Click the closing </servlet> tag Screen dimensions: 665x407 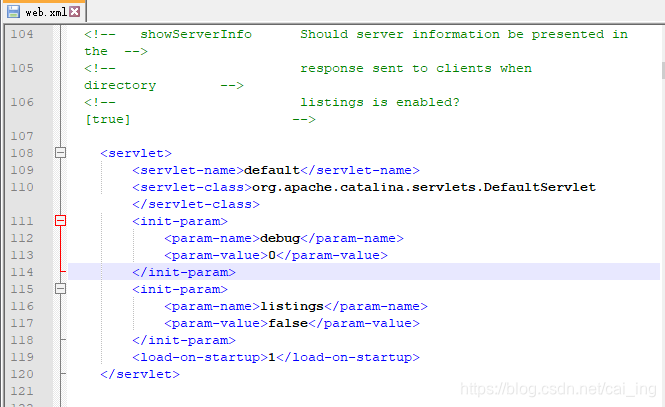pyautogui.click(x=140, y=374)
